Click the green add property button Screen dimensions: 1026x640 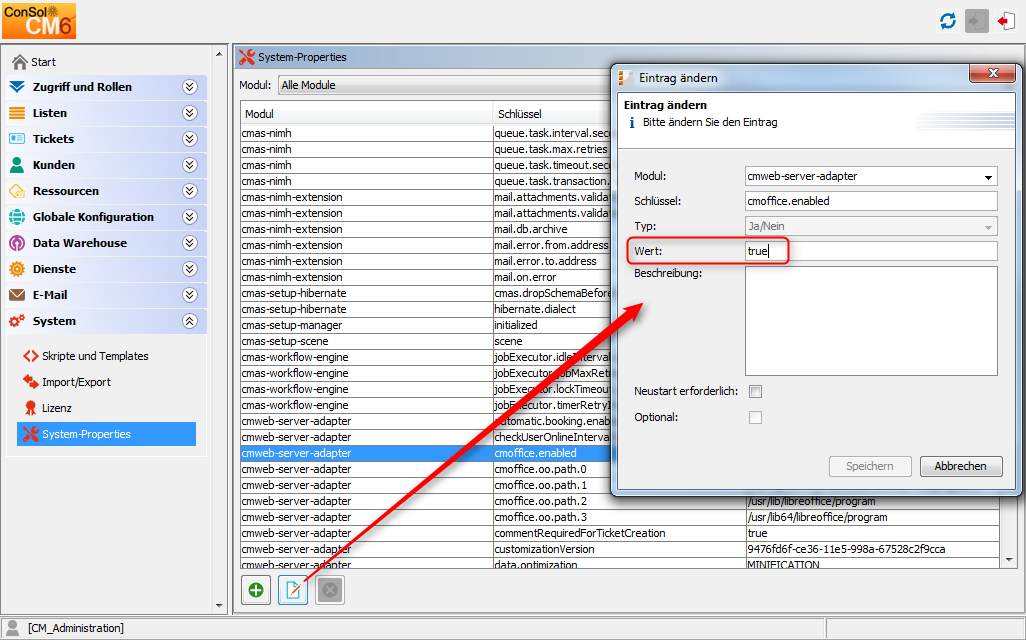(x=256, y=590)
